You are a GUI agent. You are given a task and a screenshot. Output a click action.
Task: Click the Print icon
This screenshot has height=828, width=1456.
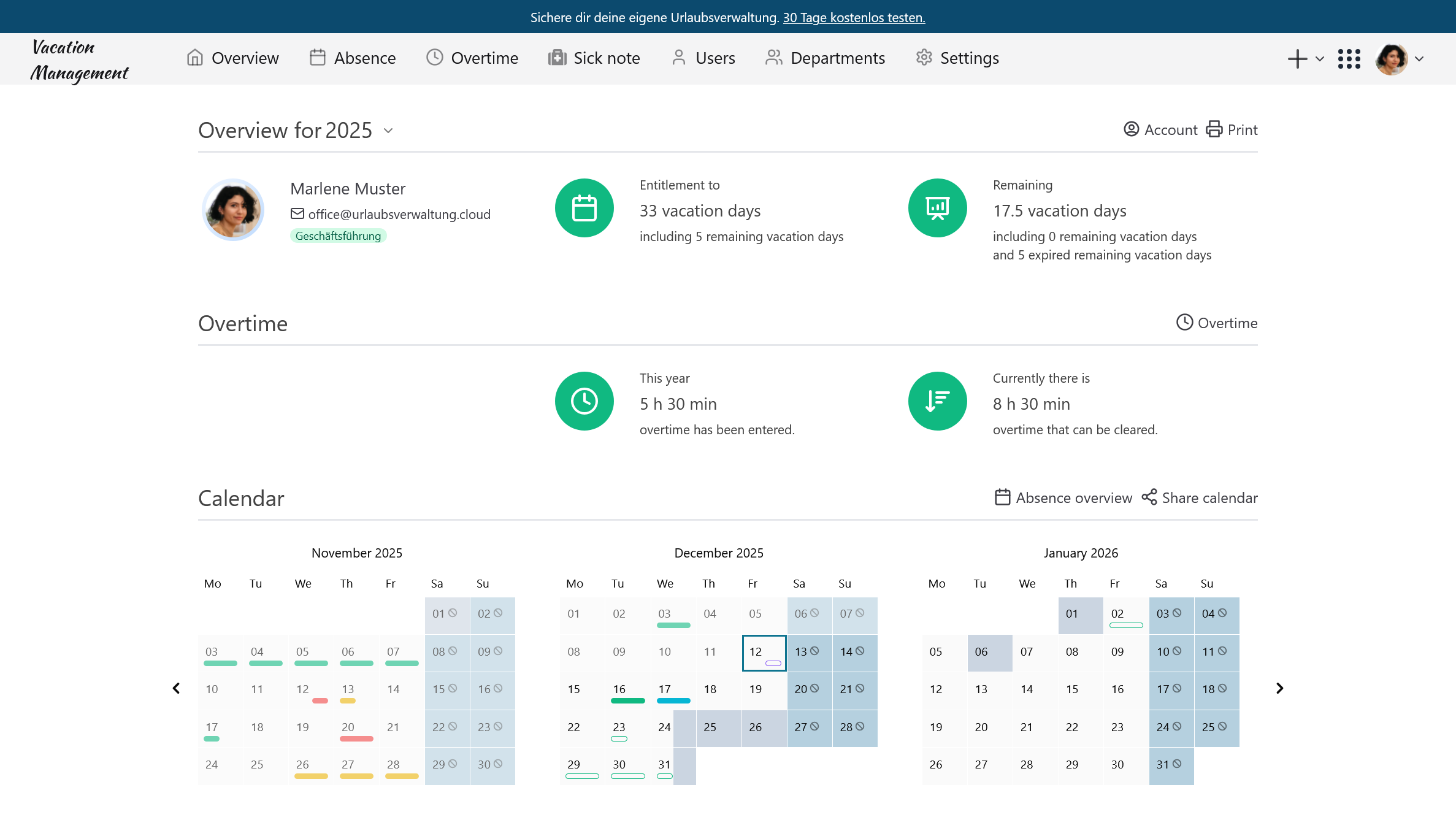click(x=1214, y=129)
